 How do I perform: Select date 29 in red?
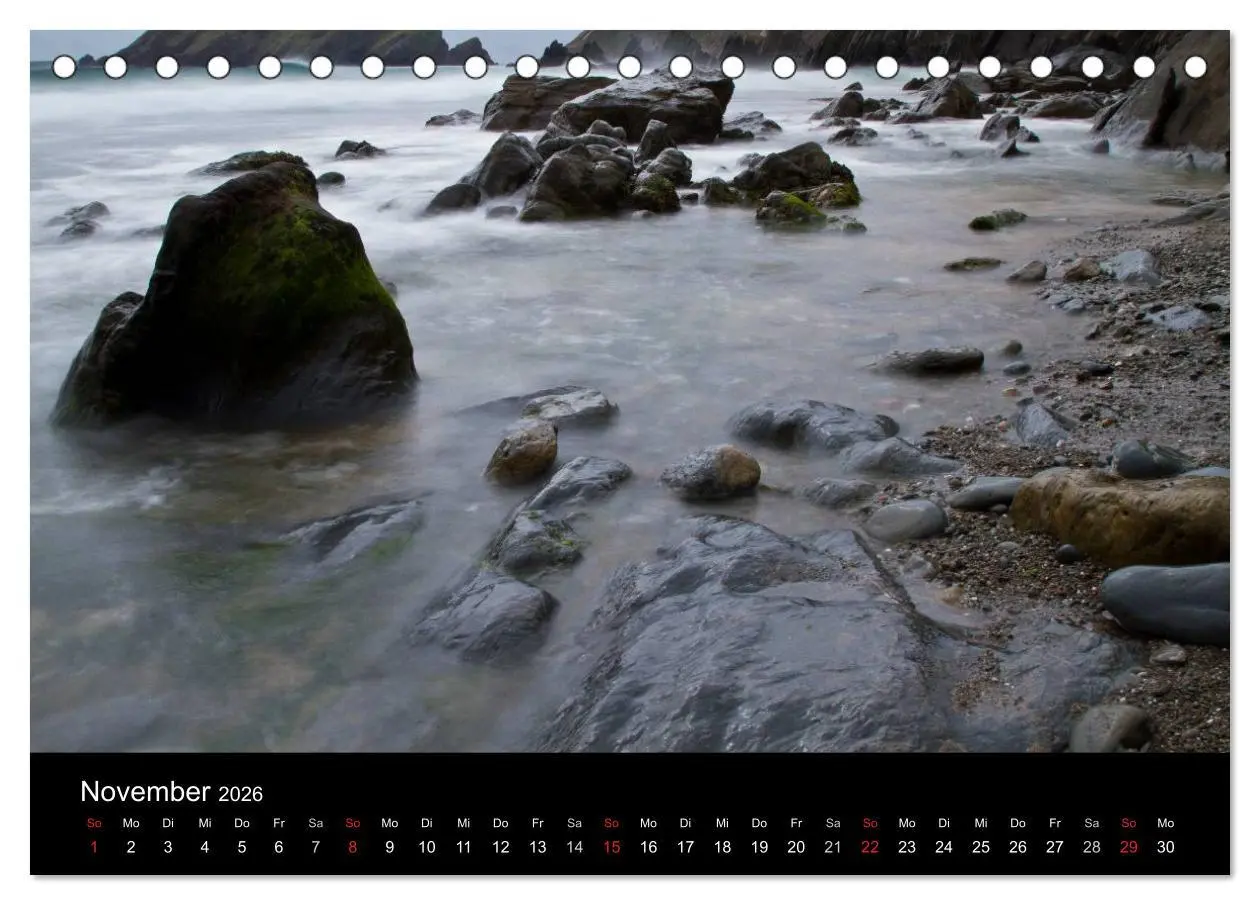[x=1128, y=847]
